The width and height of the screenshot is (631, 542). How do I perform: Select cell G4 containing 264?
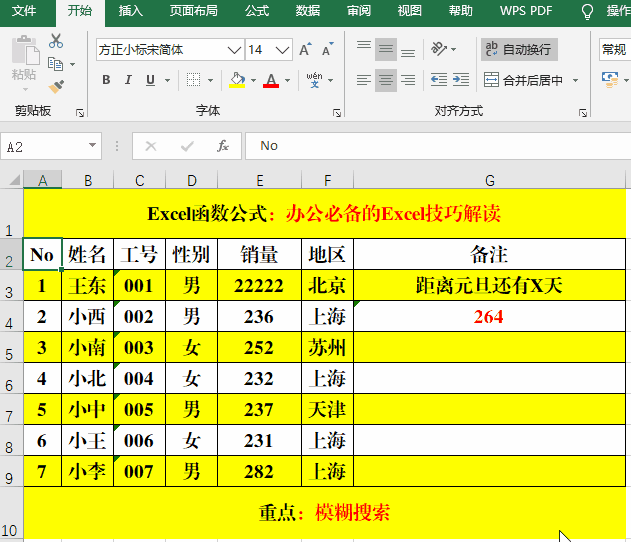click(489, 317)
